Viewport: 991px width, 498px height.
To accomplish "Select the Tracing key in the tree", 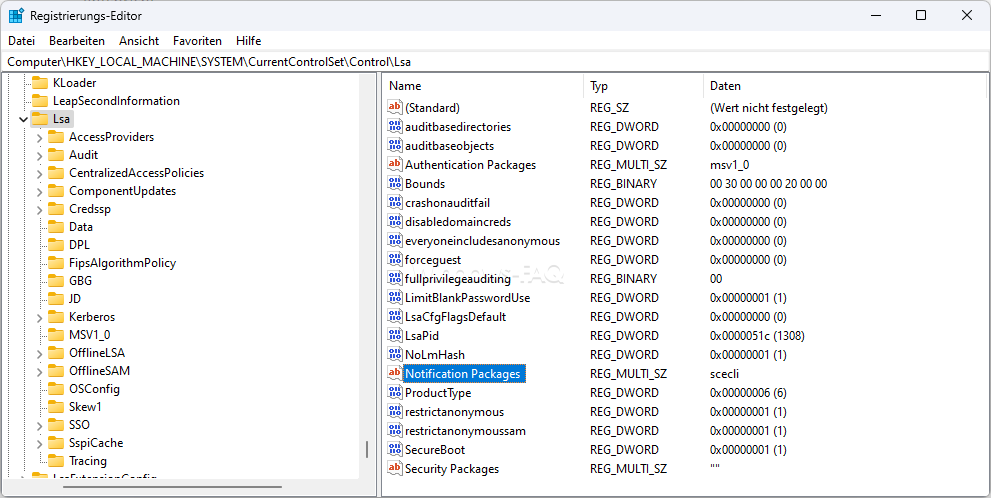I will click(88, 461).
